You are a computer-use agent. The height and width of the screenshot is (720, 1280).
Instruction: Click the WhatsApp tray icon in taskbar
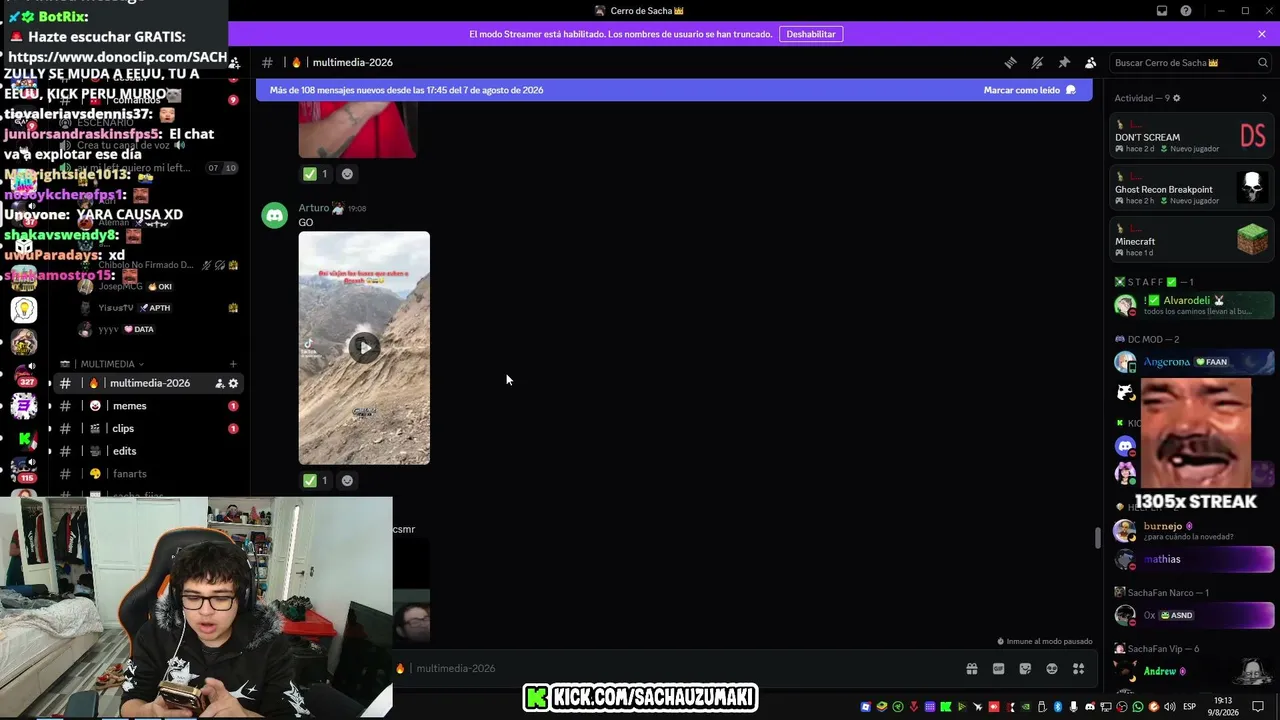1138,707
